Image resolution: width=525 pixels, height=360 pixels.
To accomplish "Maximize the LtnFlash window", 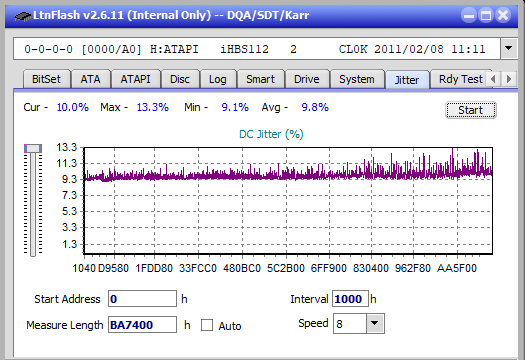I will [486, 15].
